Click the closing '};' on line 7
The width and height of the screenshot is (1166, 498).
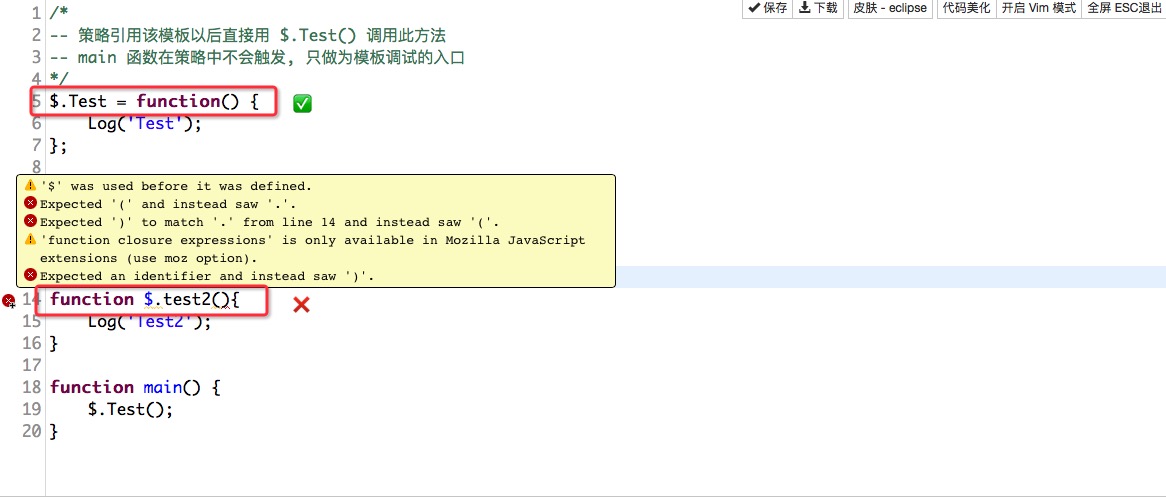point(58,145)
